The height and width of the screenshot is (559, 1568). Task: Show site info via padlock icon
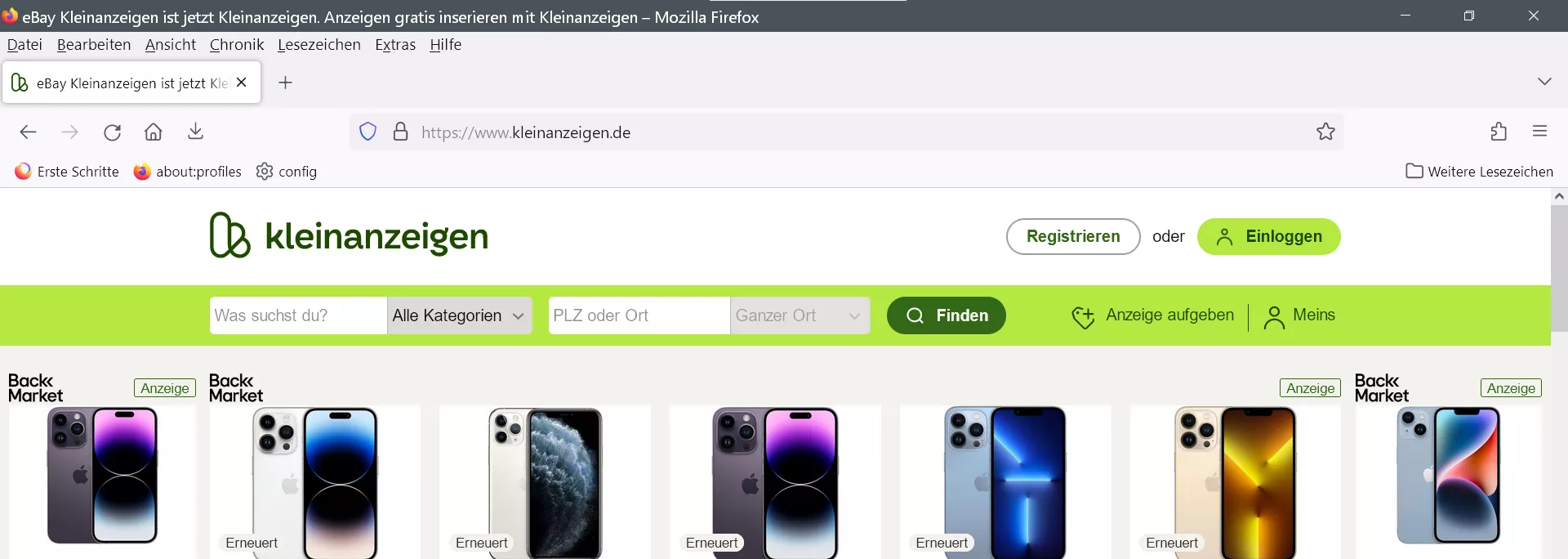pos(400,132)
